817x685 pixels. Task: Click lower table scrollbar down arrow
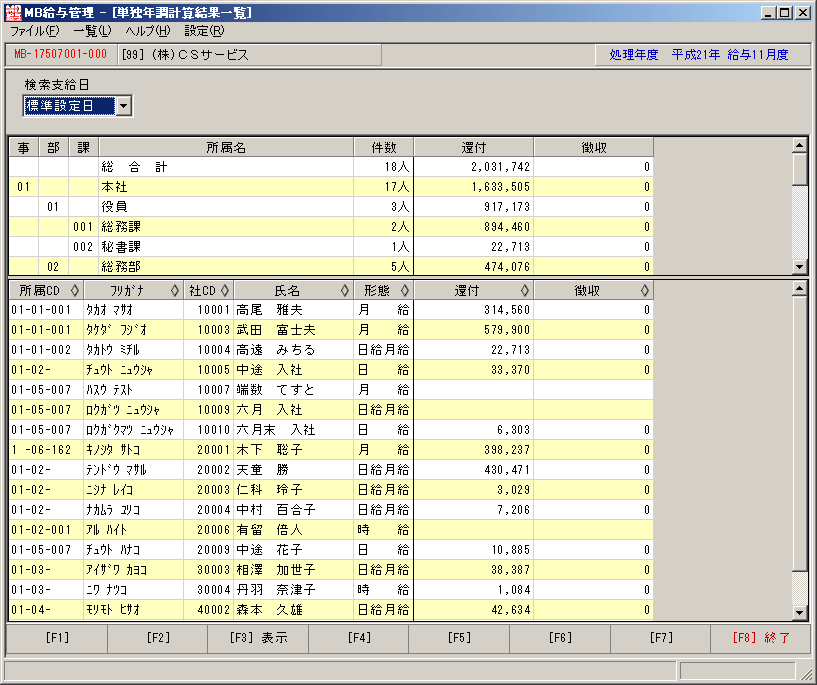(x=799, y=613)
